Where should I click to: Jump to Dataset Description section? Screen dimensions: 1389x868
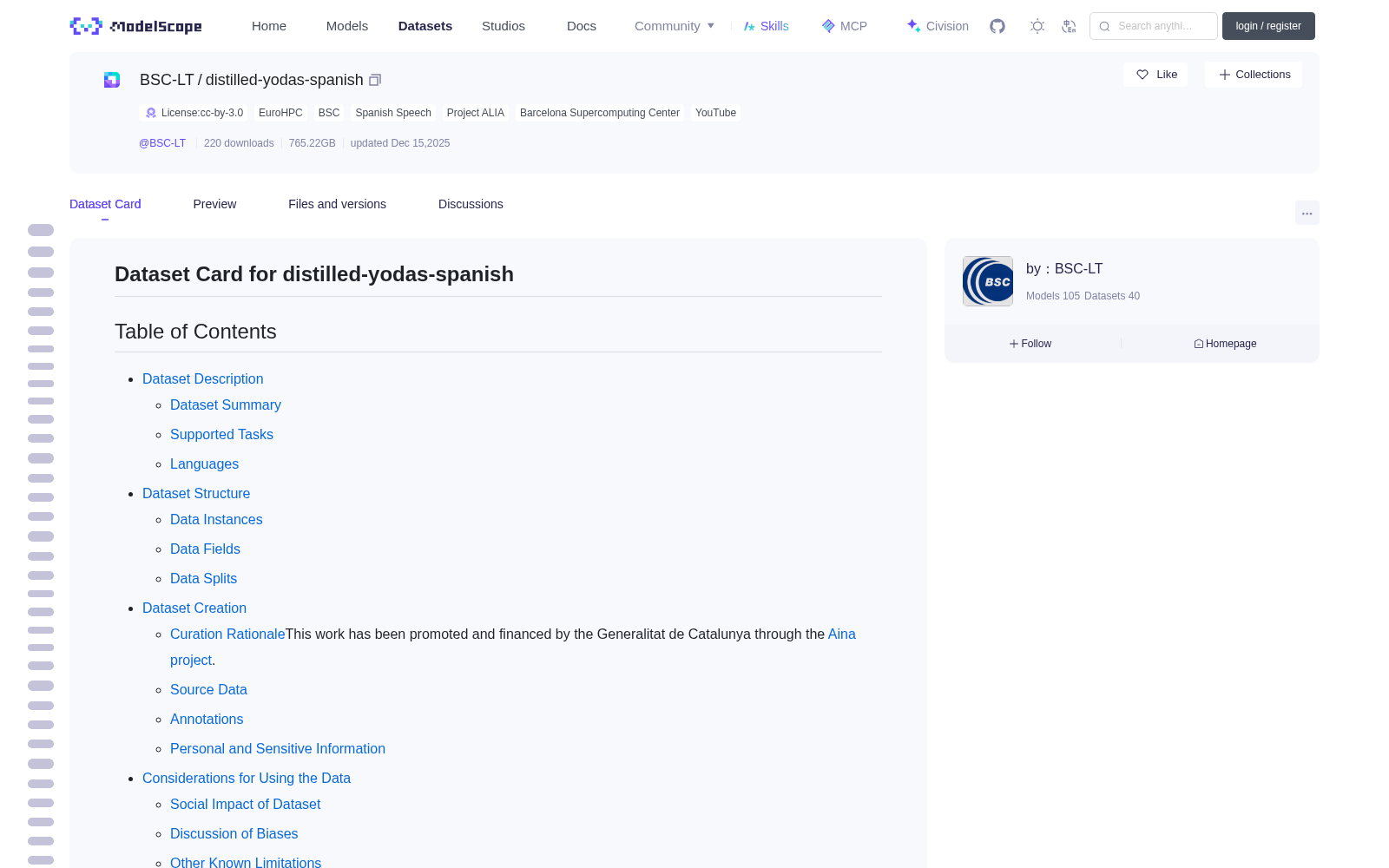pyautogui.click(x=202, y=378)
